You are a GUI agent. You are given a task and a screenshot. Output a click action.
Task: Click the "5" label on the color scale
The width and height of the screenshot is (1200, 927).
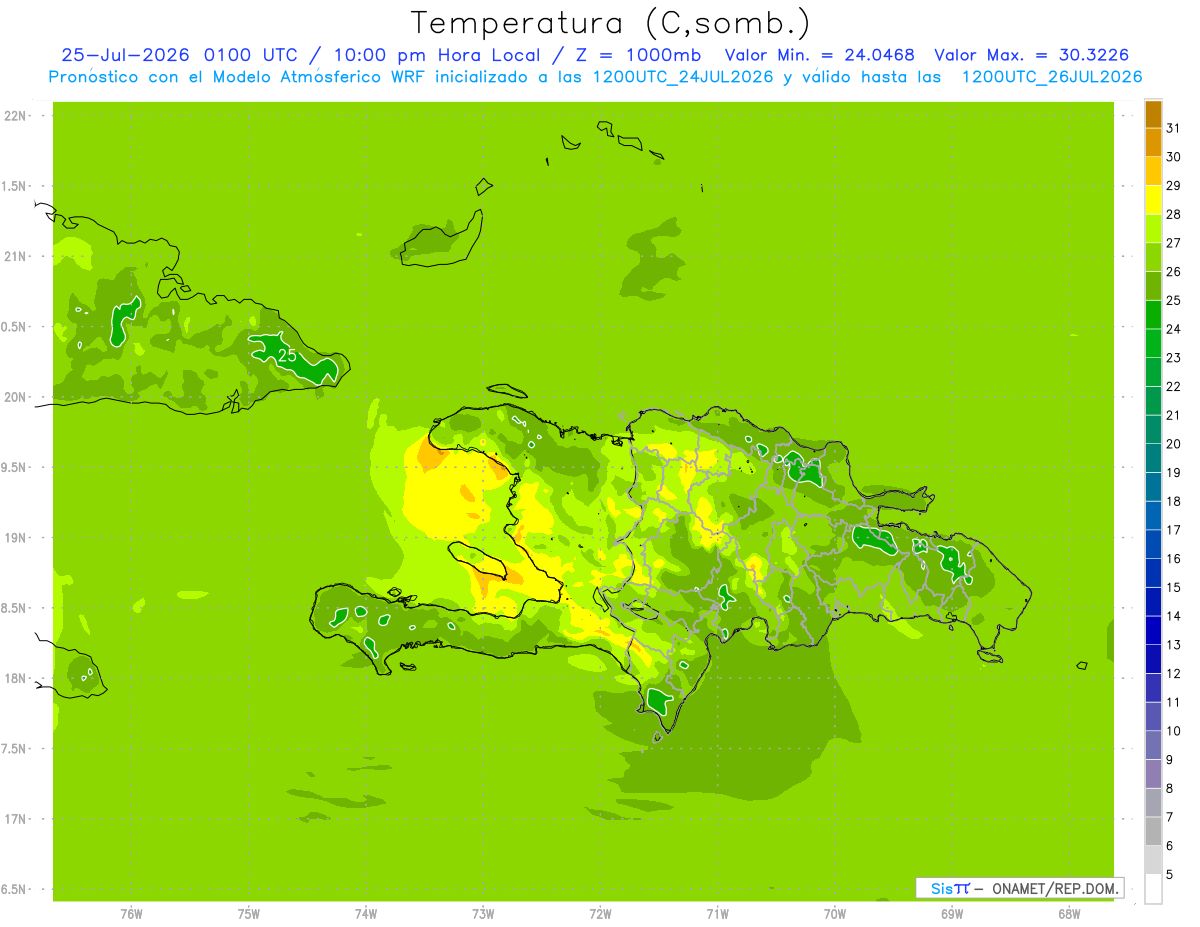[1169, 875]
